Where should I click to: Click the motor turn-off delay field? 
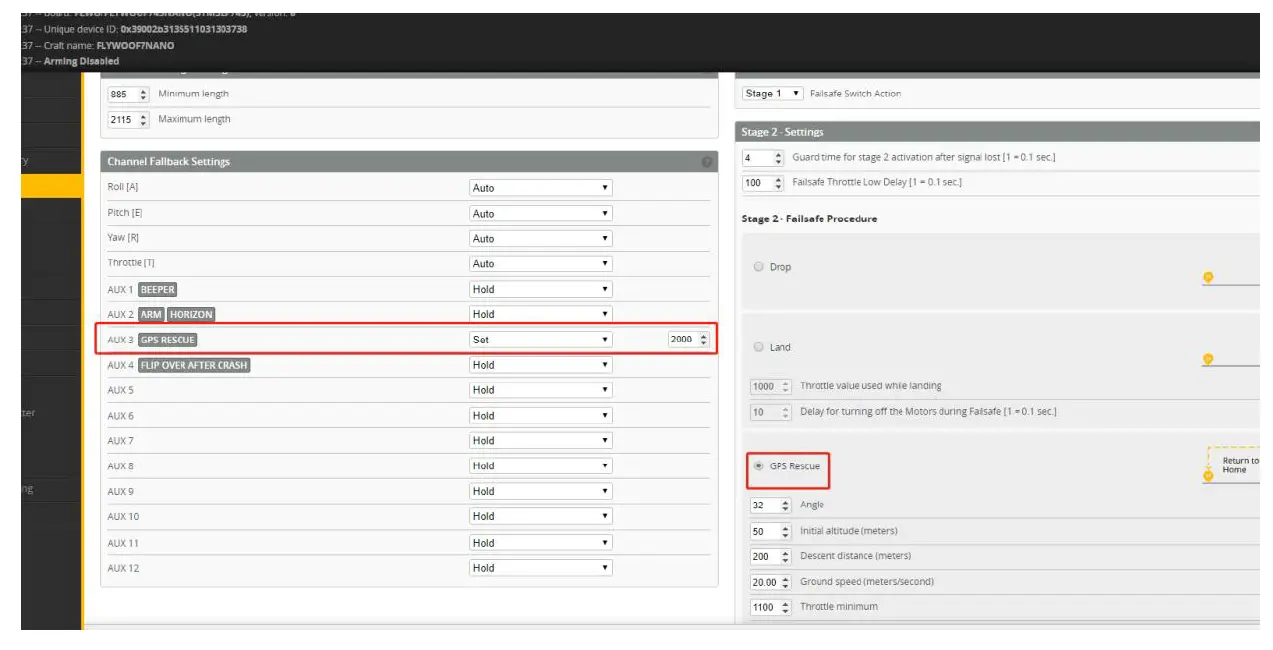[x=770, y=411]
